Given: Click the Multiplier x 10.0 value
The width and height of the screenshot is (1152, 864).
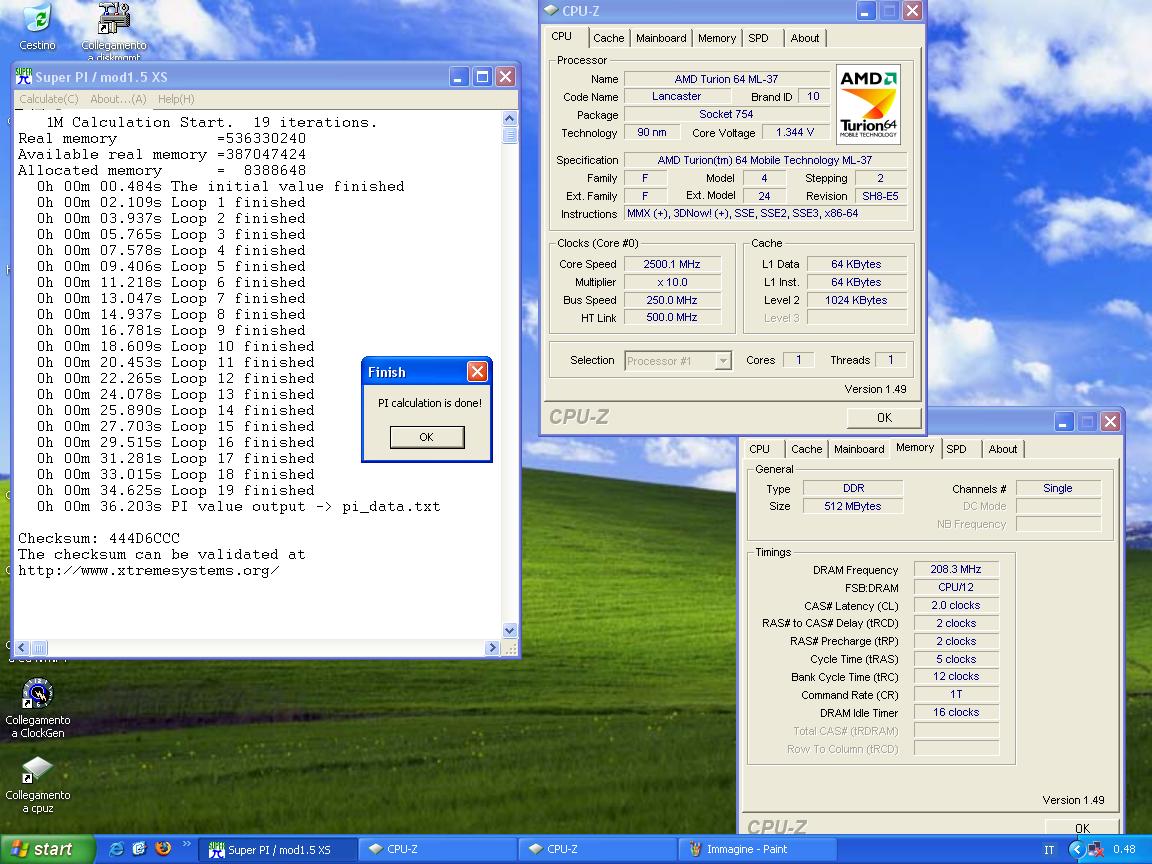Looking at the screenshot, I should (672, 282).
